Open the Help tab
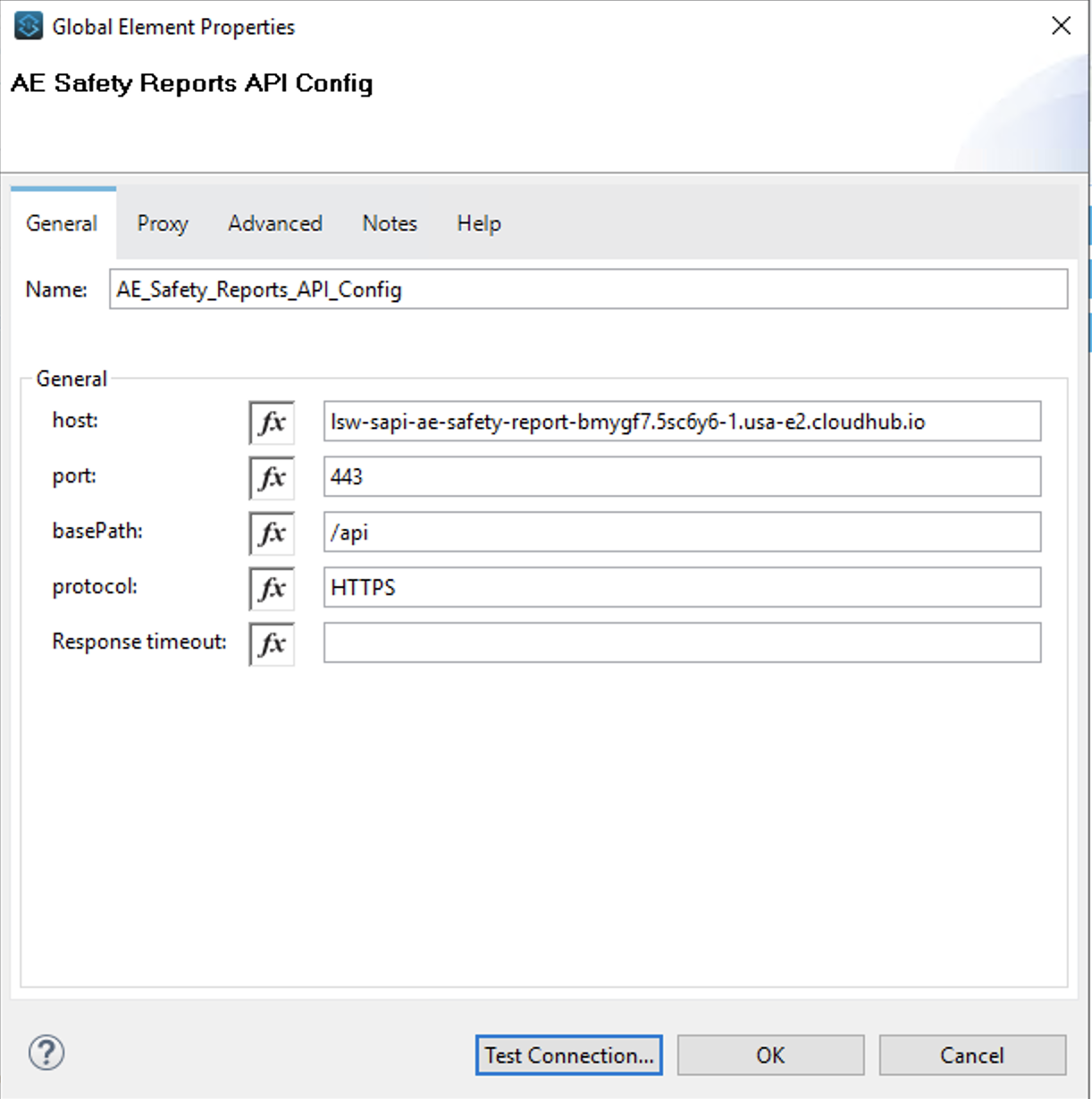This screenshot has width=1092, height=1099. tap(479, 223)
